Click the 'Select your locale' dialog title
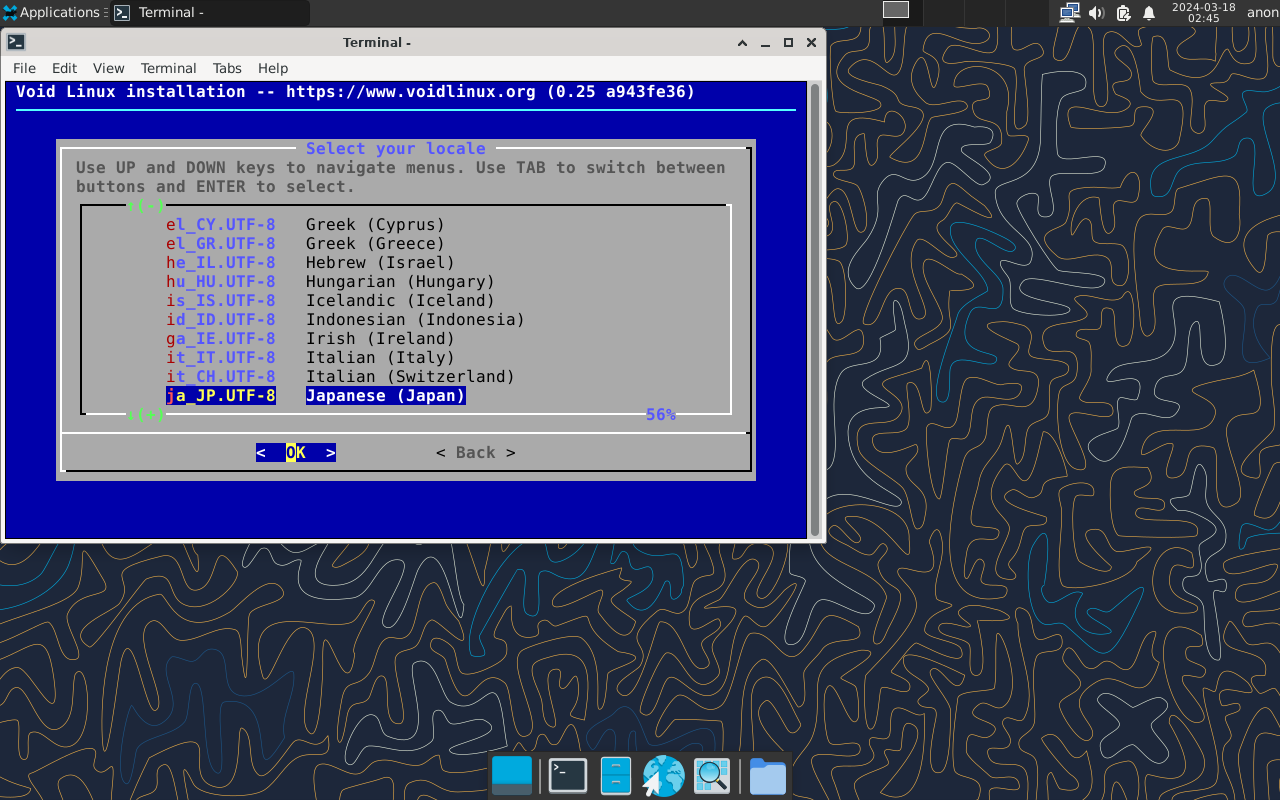This screenshot has width=1280, height=800. point(396,149)
